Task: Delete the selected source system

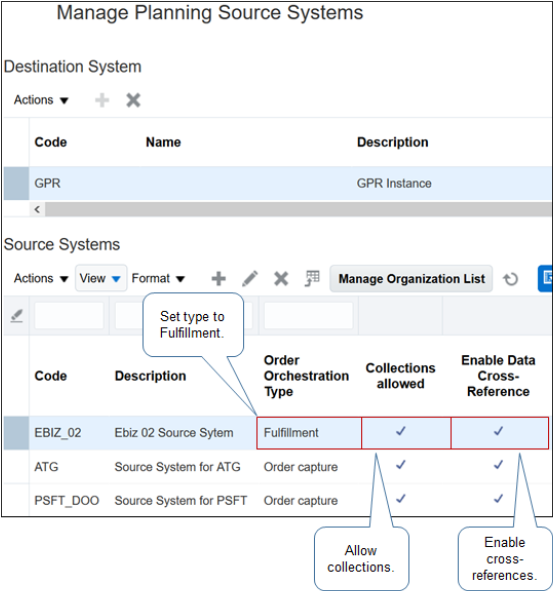Action: (x=281, y=279)
